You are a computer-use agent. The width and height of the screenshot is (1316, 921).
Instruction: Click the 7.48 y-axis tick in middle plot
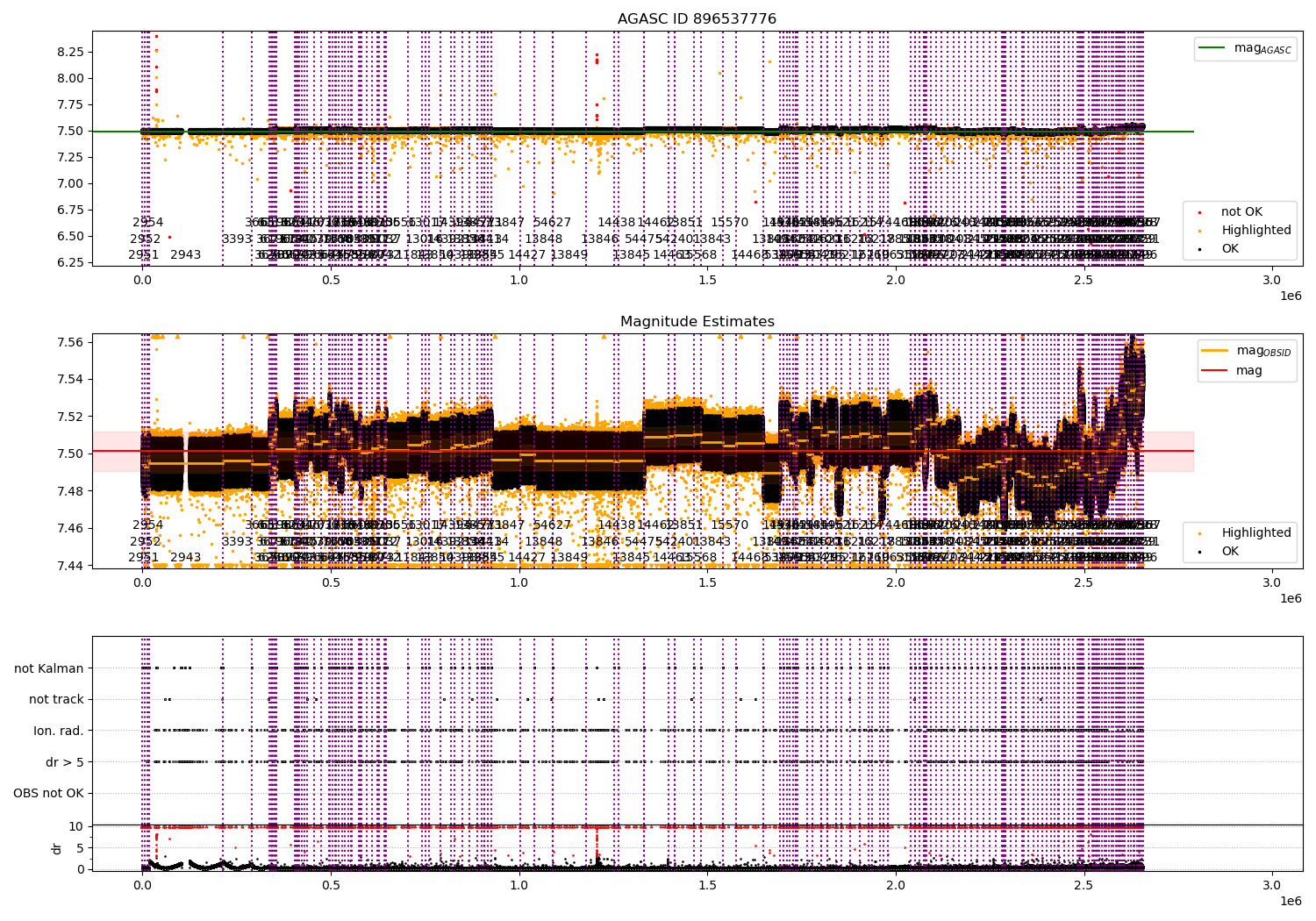[x=70, y=491]
